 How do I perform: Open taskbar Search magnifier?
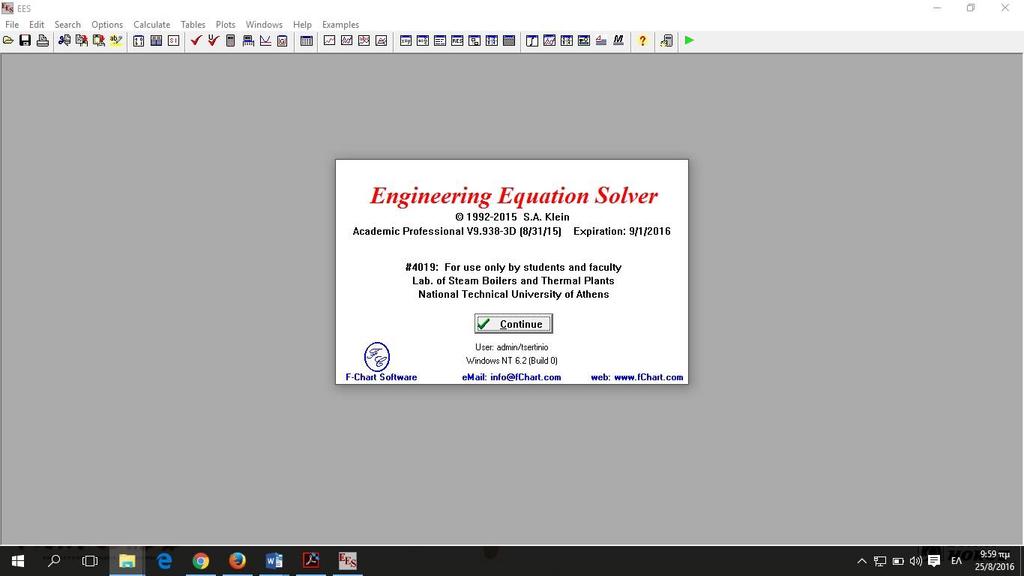54,560
